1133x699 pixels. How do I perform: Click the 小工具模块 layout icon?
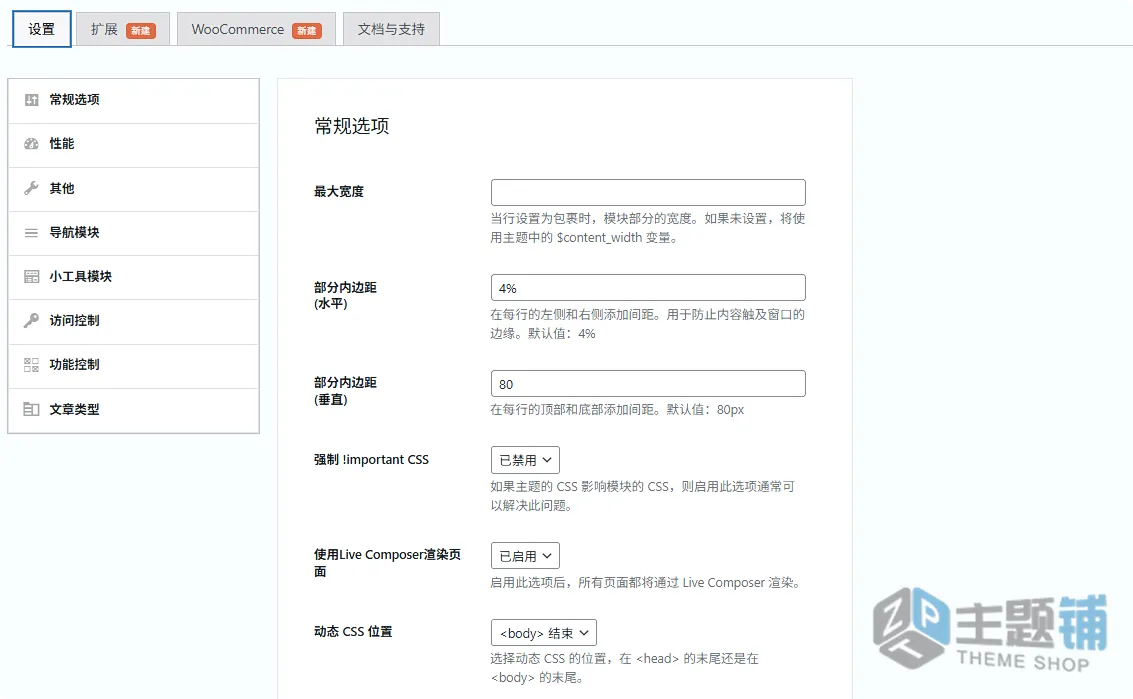tap(31, 277)
